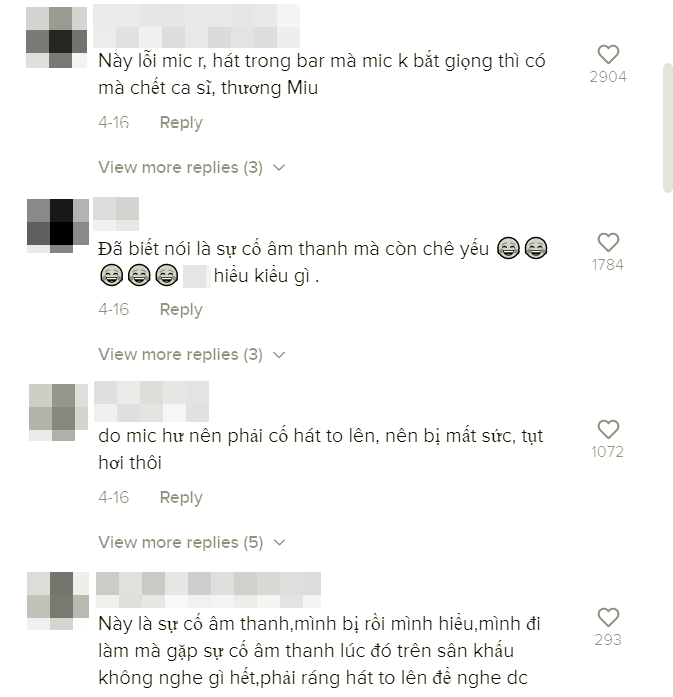Image resolution: width=673 pixels, height=697 pixels.
Task: Open avatar beside 'Đã biết nói' comment
Action: click(58, 226)
